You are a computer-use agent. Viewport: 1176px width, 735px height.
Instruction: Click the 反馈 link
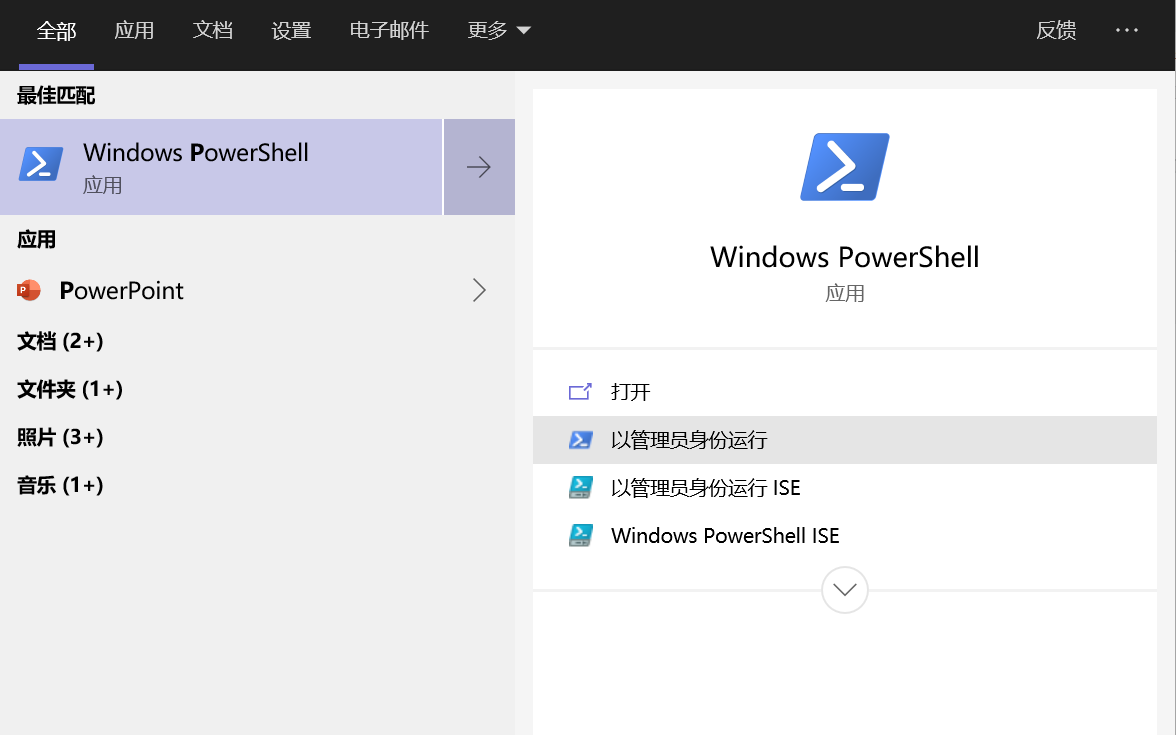(1056, 30)
